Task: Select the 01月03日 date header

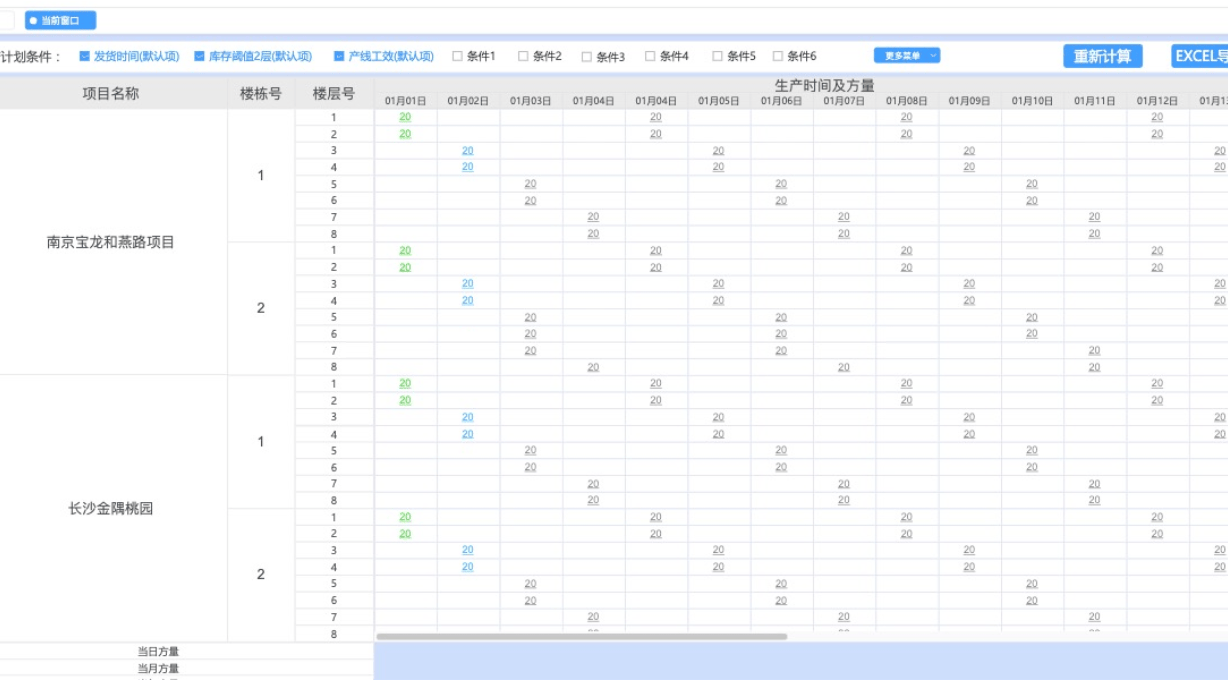Action: click(x=531, y=101)
